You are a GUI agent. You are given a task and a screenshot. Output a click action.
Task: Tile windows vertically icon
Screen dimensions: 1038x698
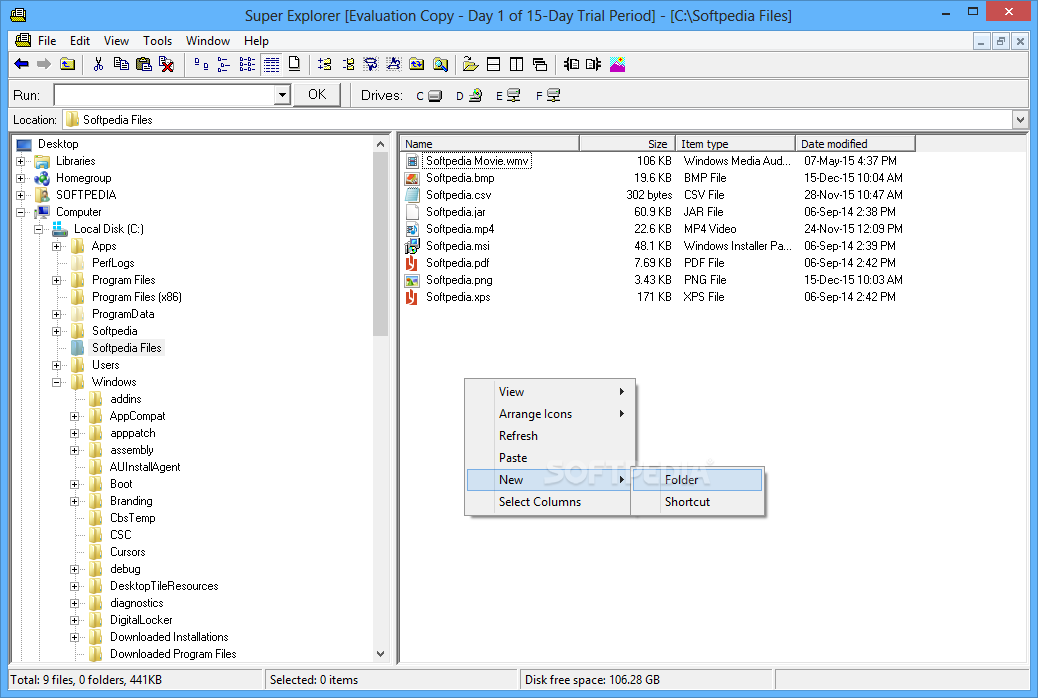click(x=516, y=64)
